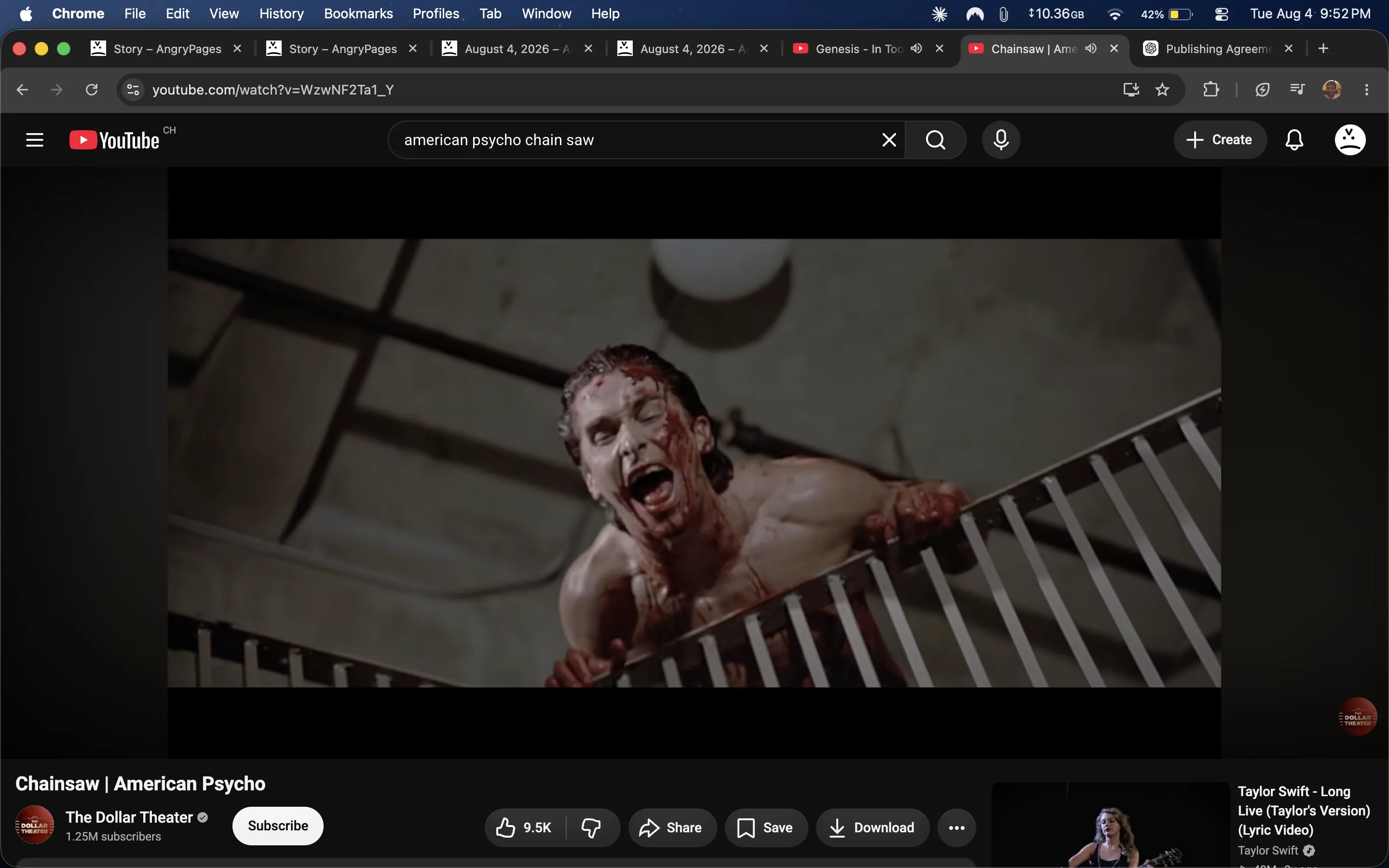
Task: Download the Chainsaw video
Action: 872,827
